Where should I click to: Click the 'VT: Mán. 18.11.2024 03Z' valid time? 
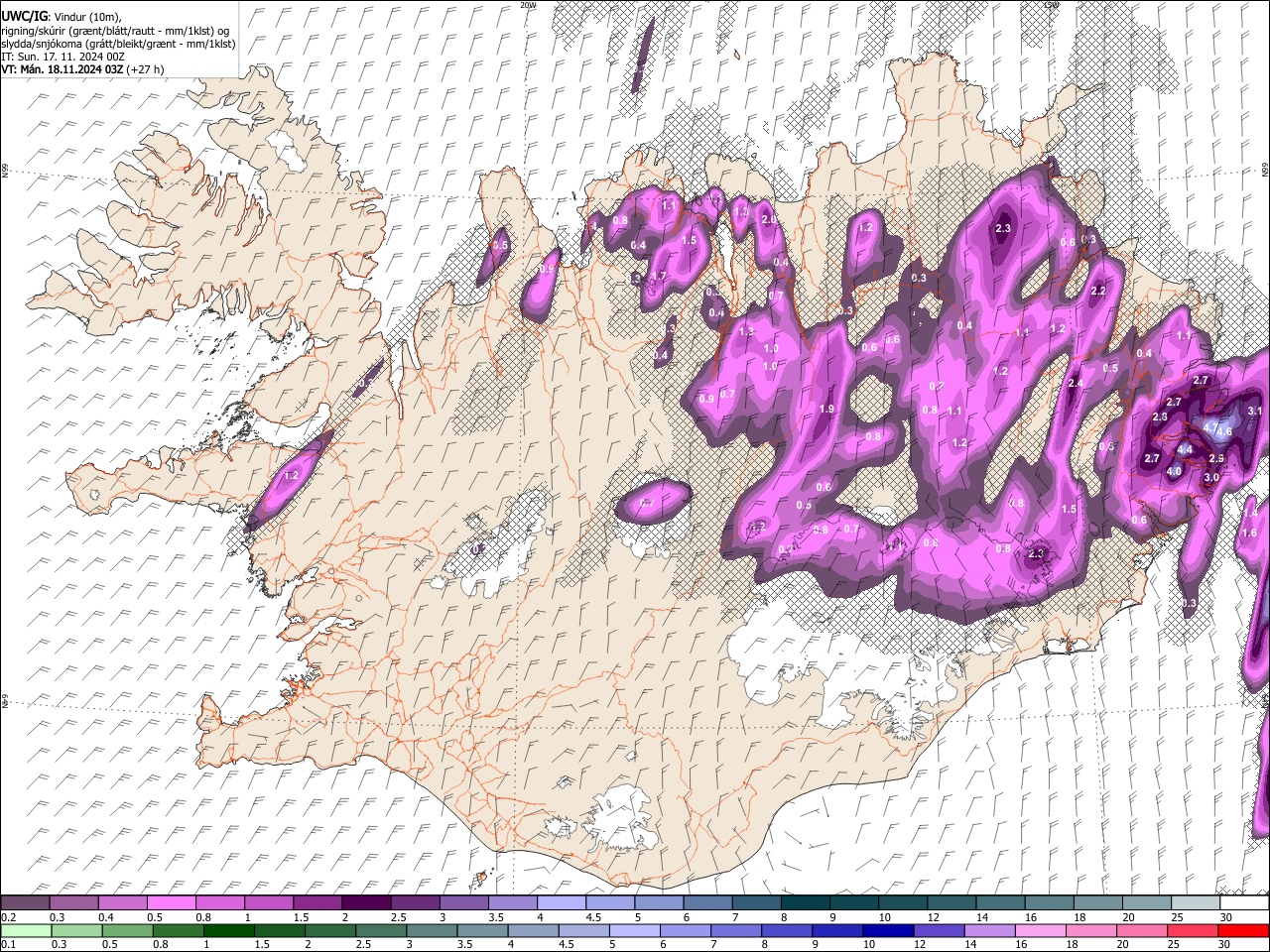(62, 69)
